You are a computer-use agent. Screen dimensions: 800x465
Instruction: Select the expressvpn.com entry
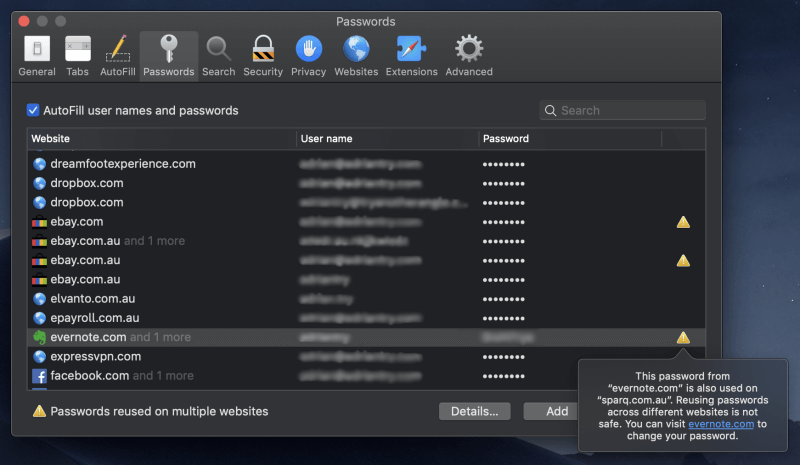pos(366,357)
